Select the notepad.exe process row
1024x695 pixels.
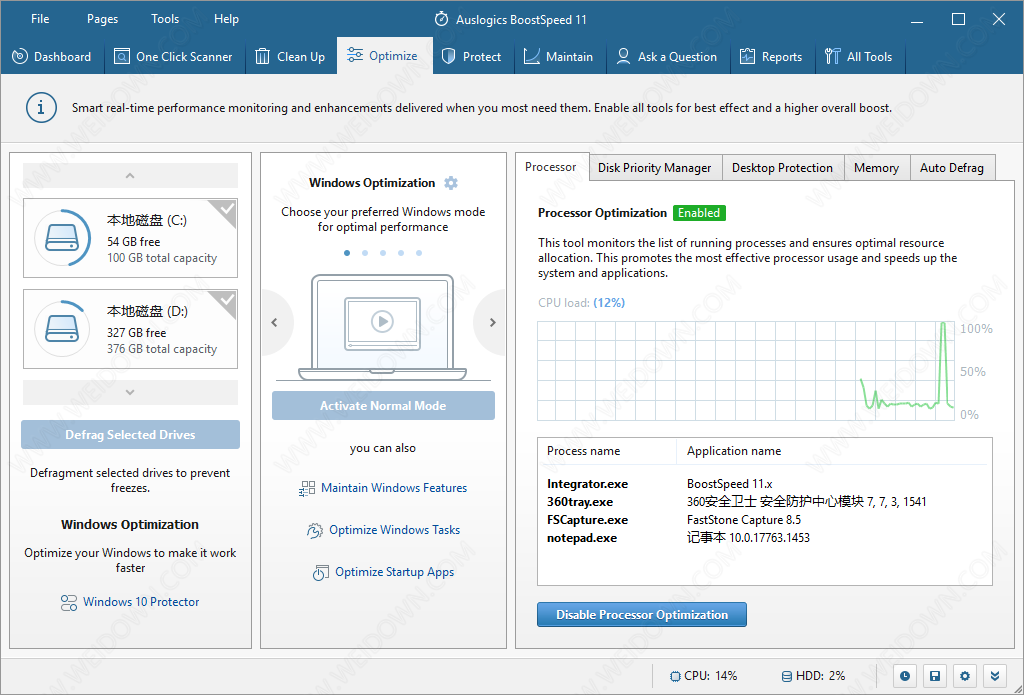765,538
